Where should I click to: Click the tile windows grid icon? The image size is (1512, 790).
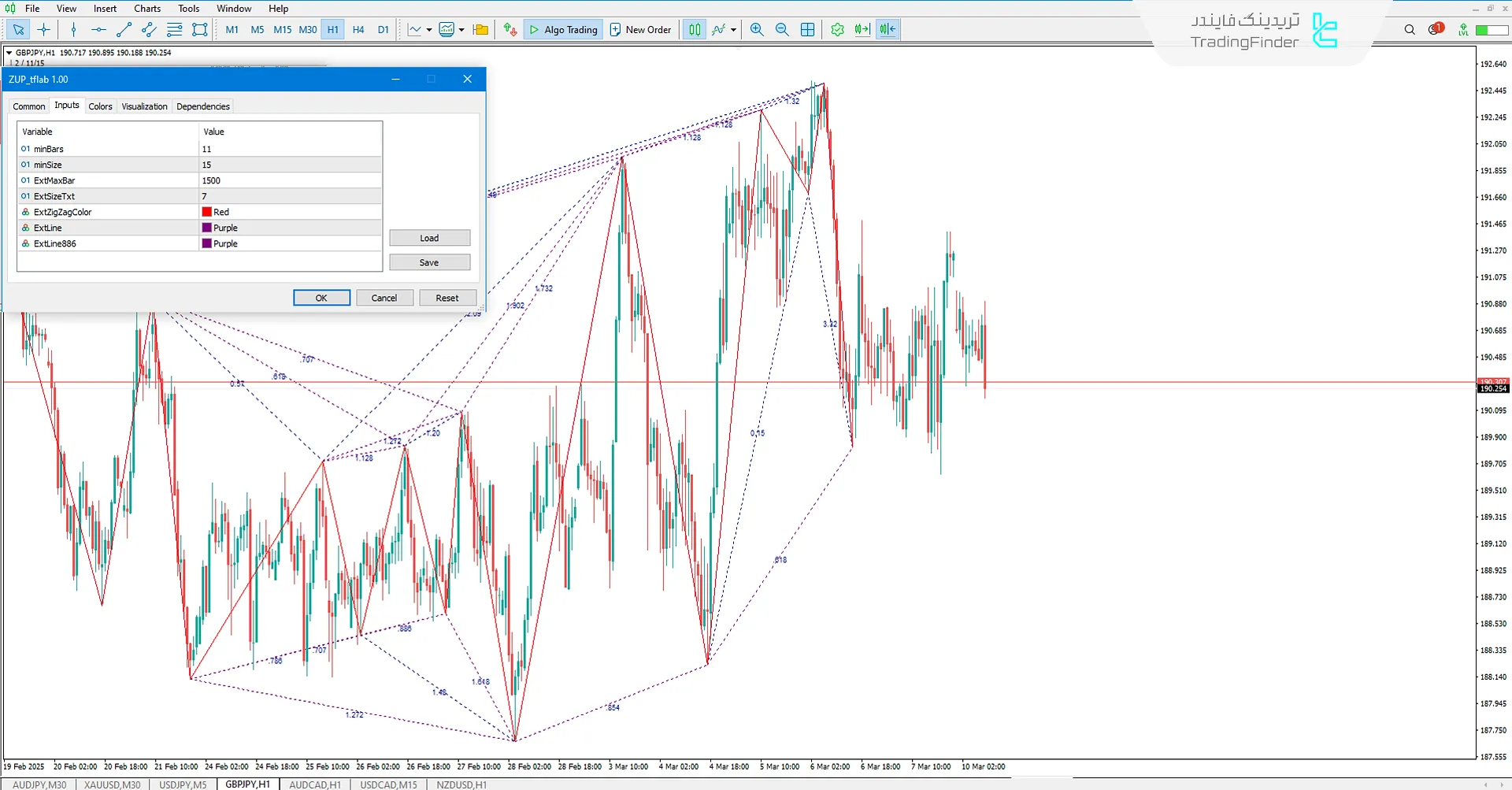pos(807,30)
